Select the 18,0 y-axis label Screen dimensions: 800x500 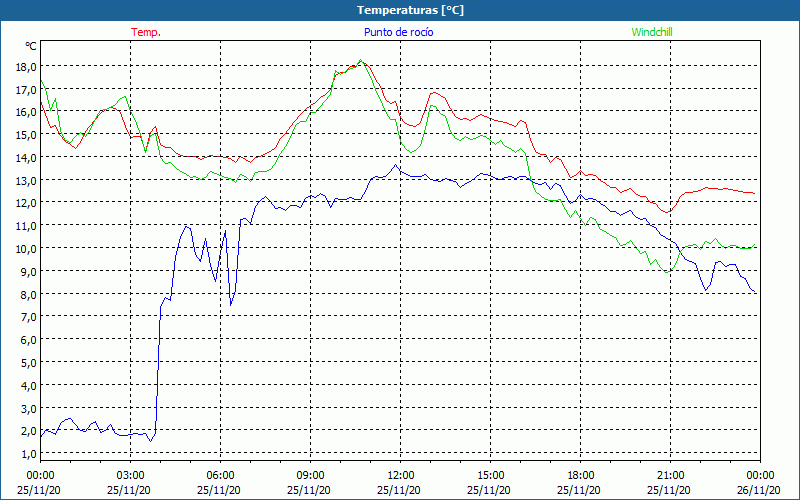point(26,67)
